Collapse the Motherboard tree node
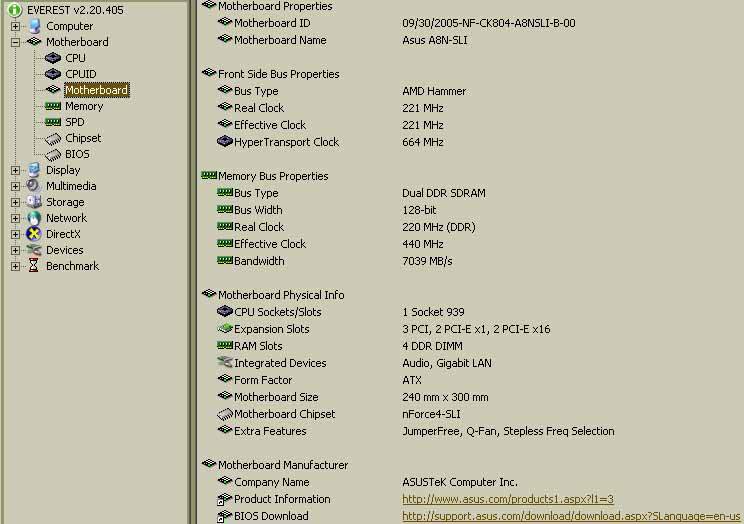This screenshot has width=744, height=524. (x=15, y=42)
